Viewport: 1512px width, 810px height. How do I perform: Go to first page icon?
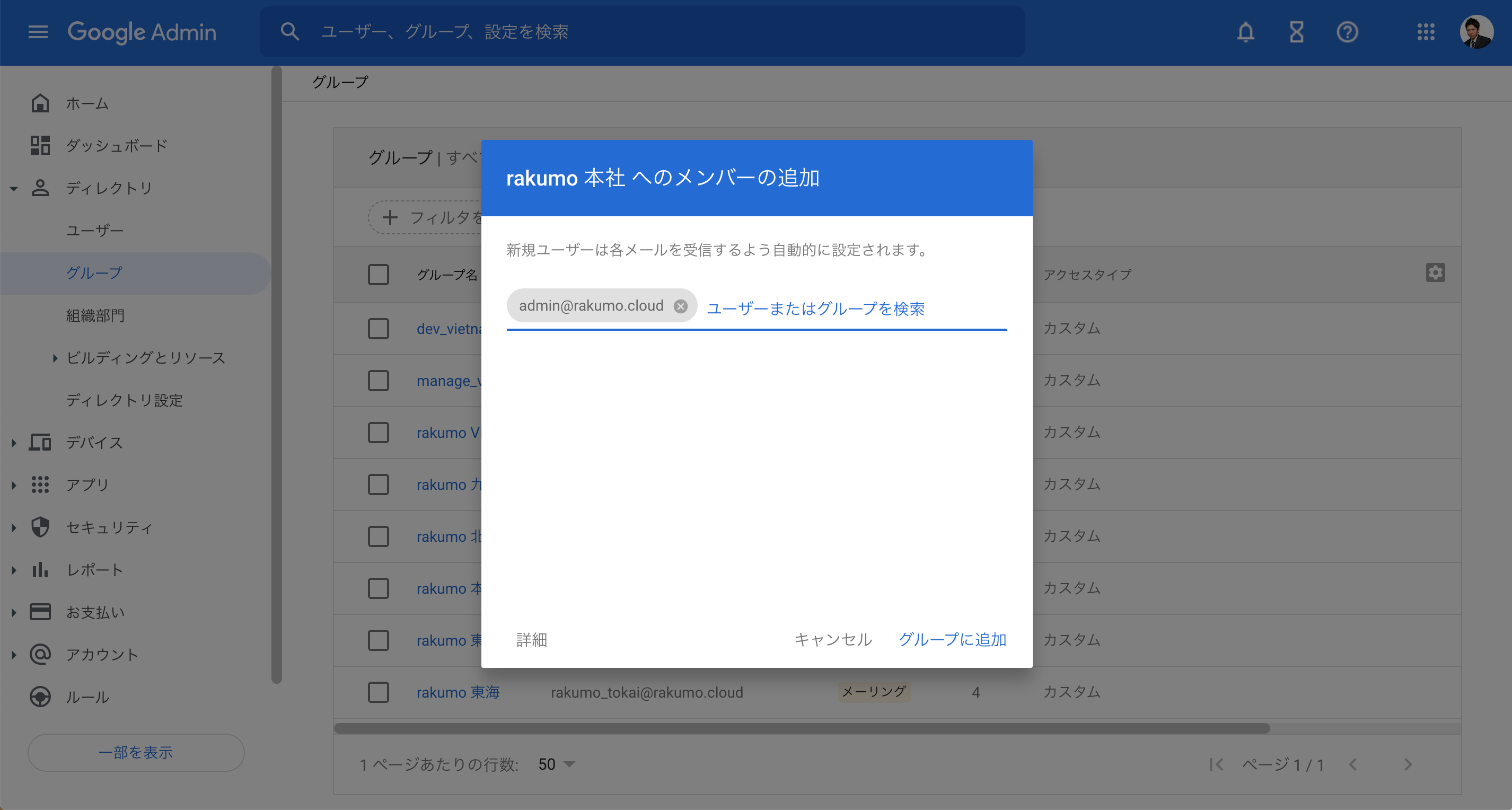tap(1216, 764)
